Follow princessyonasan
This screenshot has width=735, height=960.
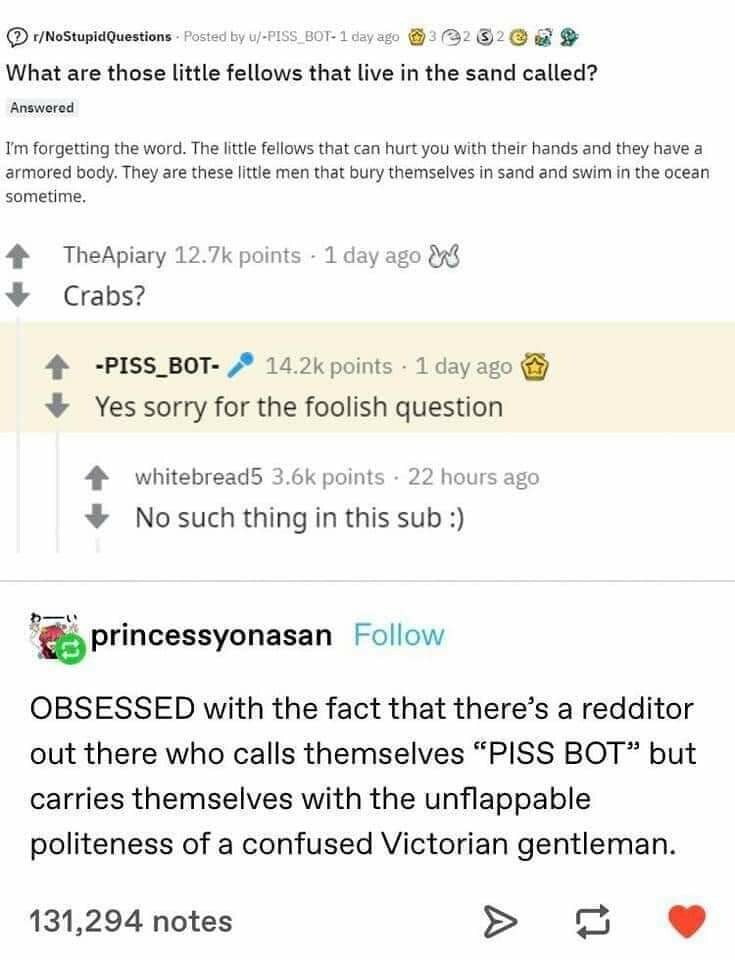coord(399,635)
